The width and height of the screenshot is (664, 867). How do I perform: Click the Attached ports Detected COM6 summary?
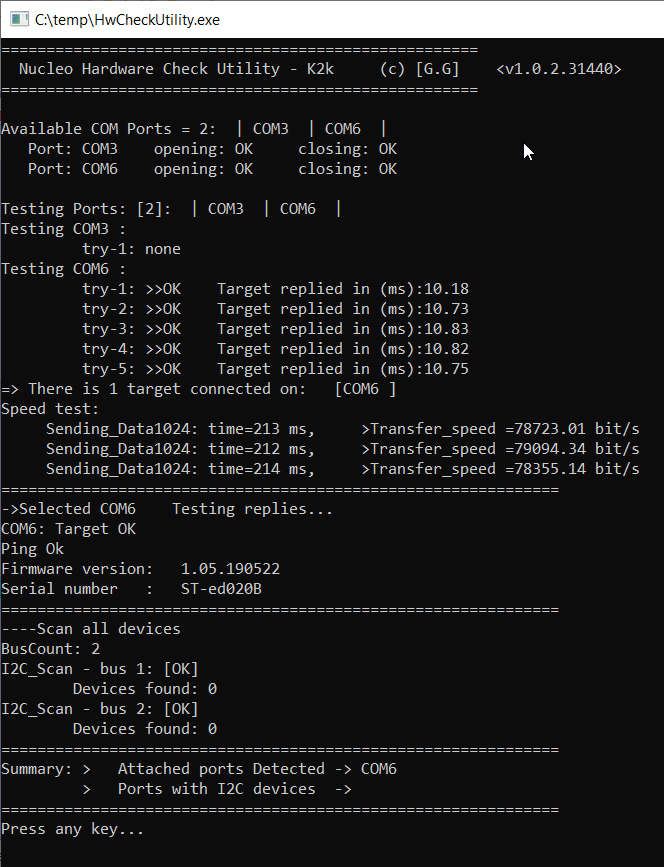(x=257, y=769)
